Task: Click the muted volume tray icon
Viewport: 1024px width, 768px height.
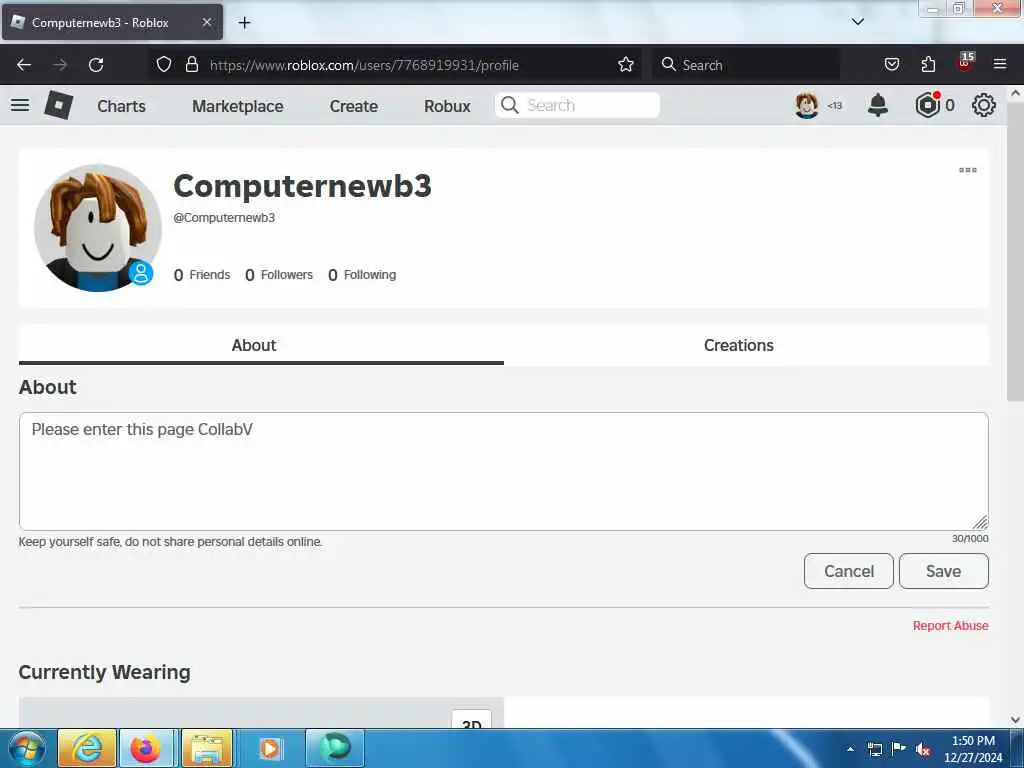Action: coord(923,749)
